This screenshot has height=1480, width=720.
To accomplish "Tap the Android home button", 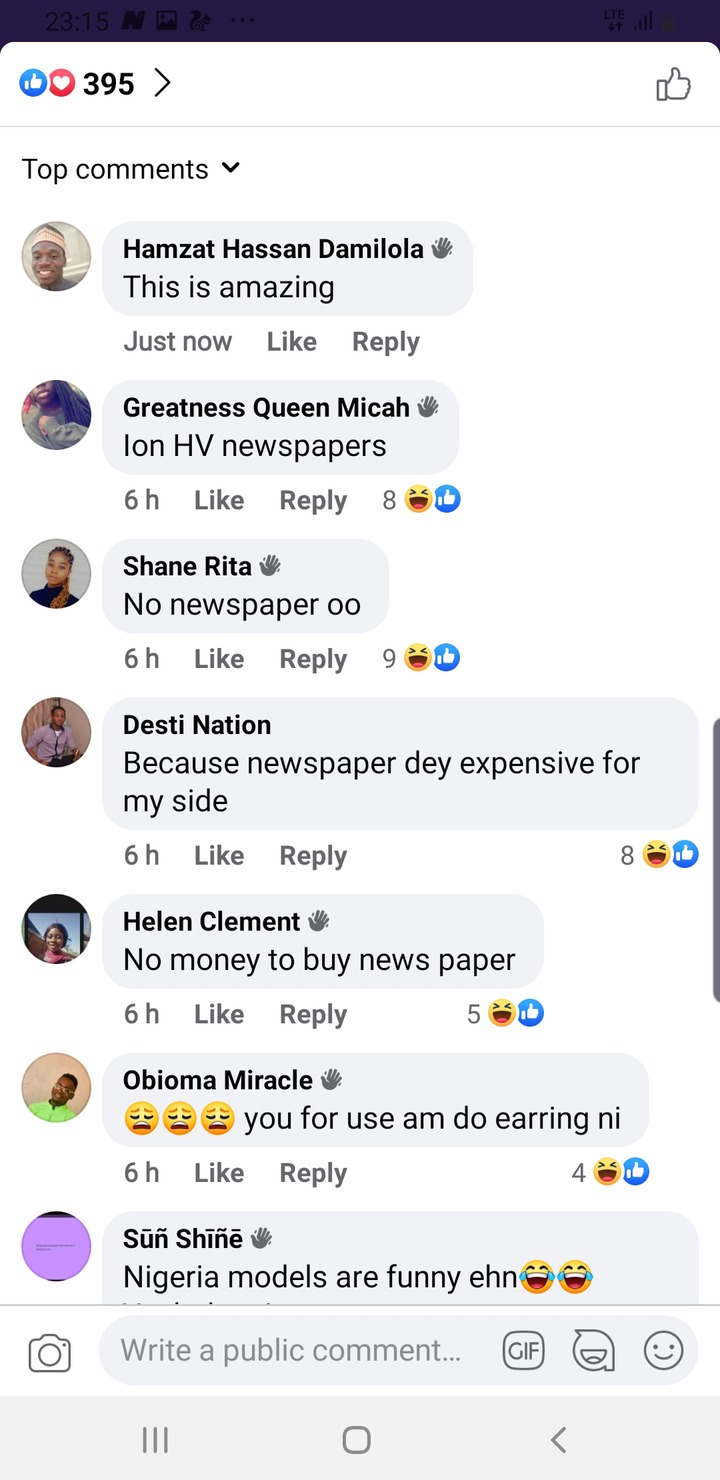I will [x=356, y=1440].
